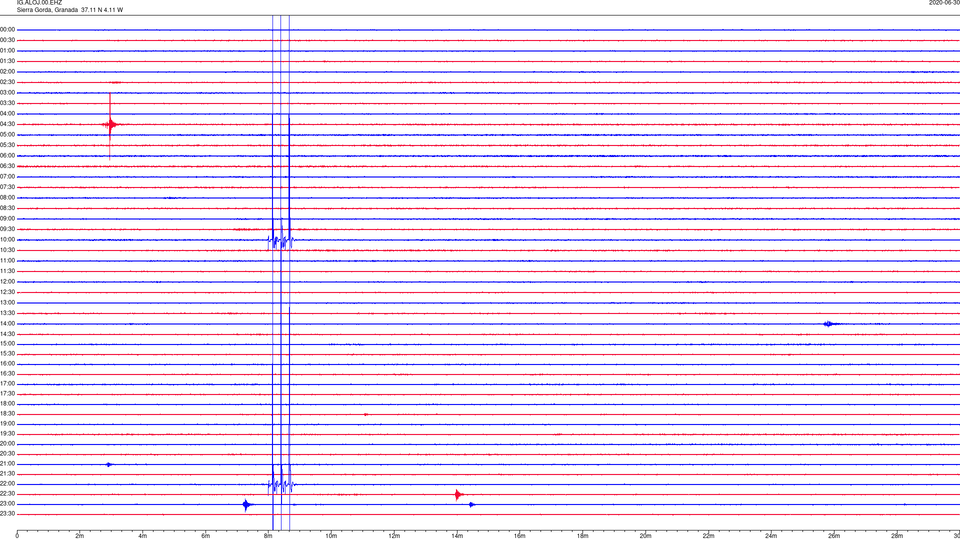Select the 23:00 trace time label
960x540 pixels.
8,504
